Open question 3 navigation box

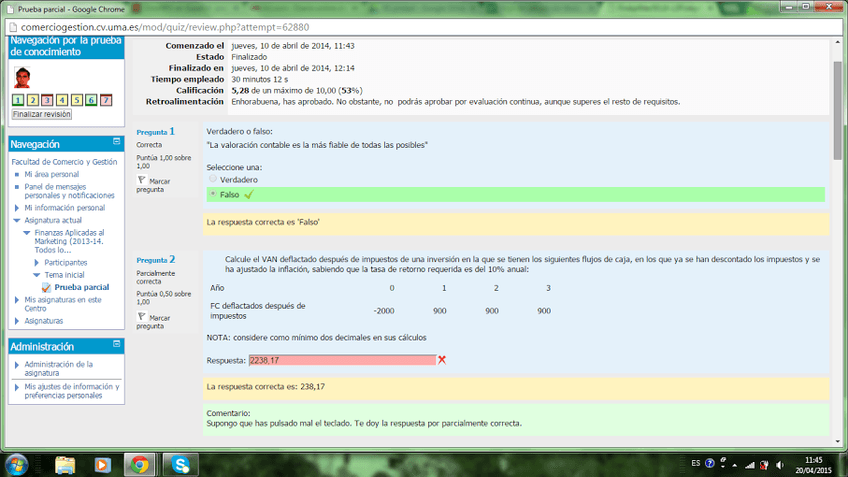pyautogui.click(x=47, y=100)
